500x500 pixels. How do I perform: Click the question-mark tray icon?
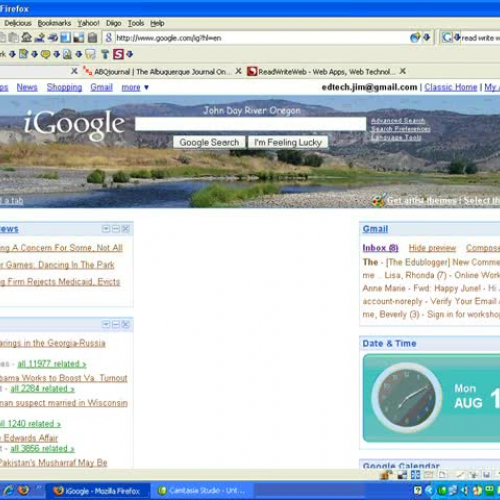(x=417, y=490)
